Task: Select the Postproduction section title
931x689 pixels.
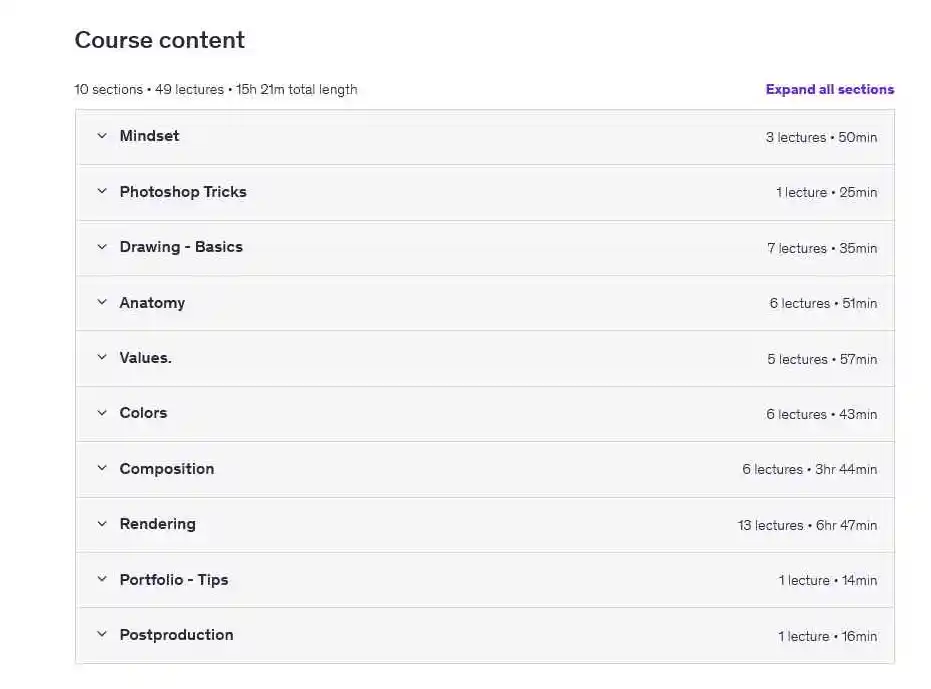Action: coord(176,635)
